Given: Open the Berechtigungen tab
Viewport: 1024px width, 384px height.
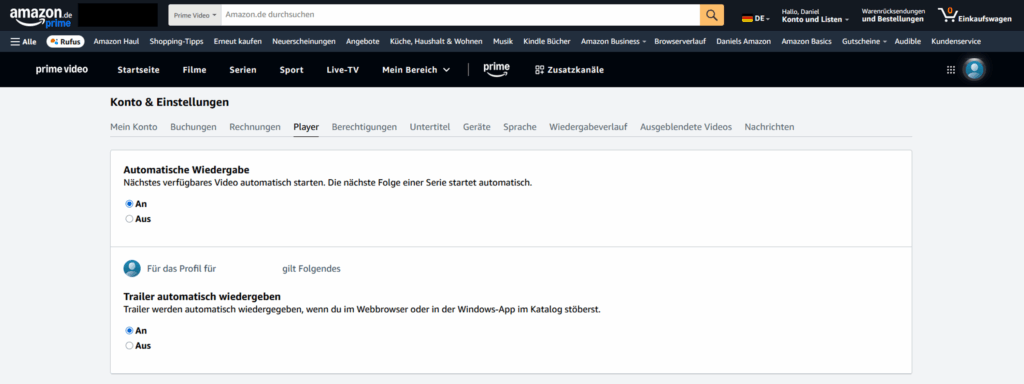Looking at the screenshot, I should coord(364,127).
